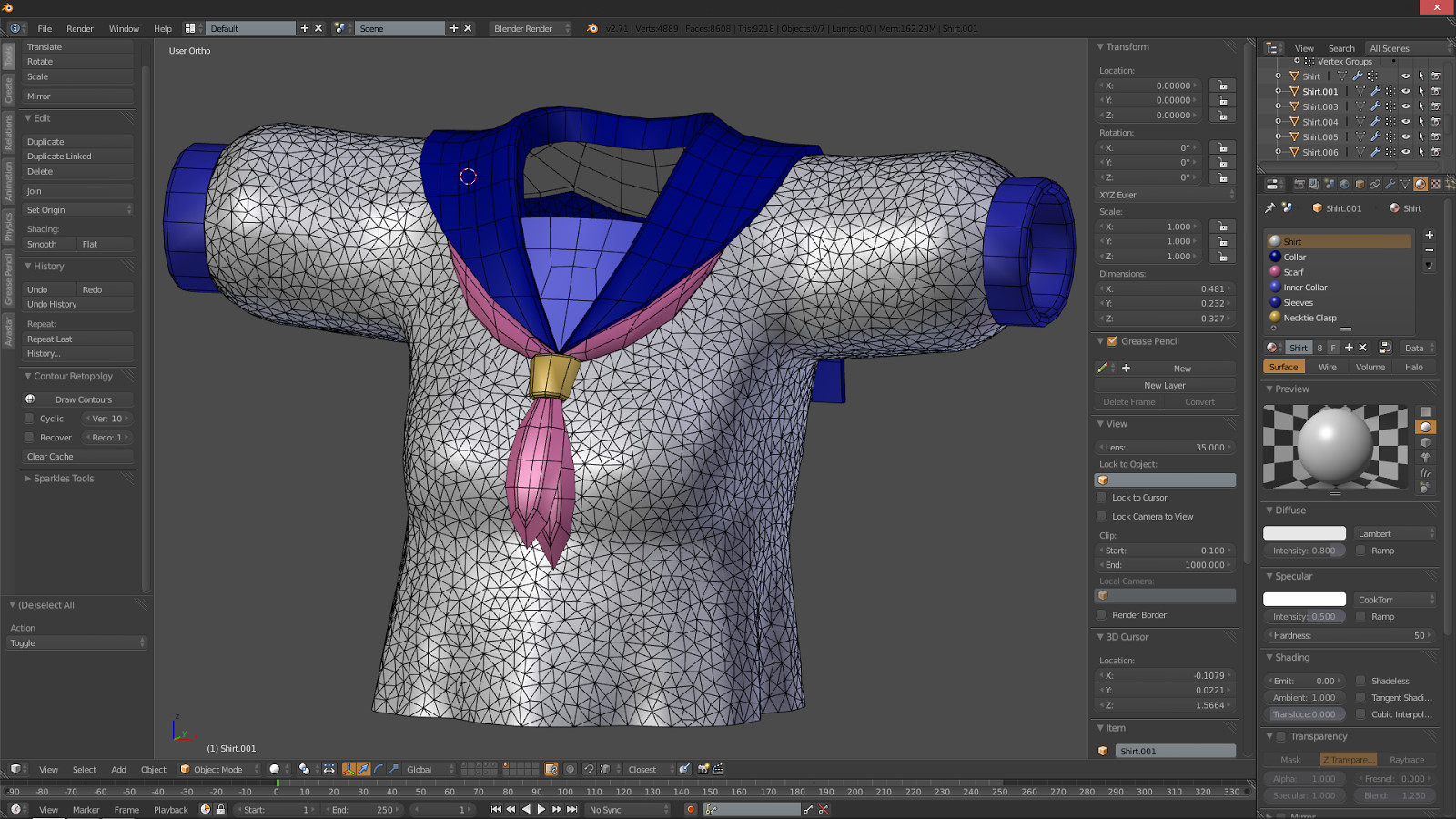Open the Modifiers properties tab (wrench icon)
Screen dimensions: 1456x819
tap(1390, 184)
